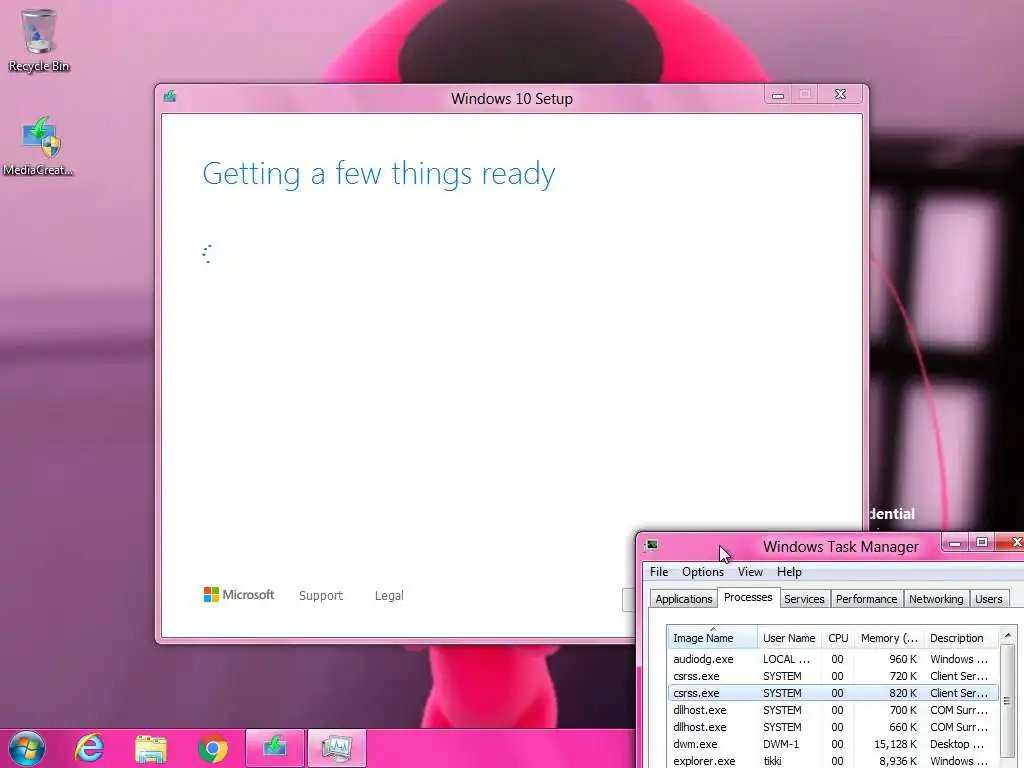Switch to the Performance tab
This screenshot has width=1024, height=768.
point(866,599)
